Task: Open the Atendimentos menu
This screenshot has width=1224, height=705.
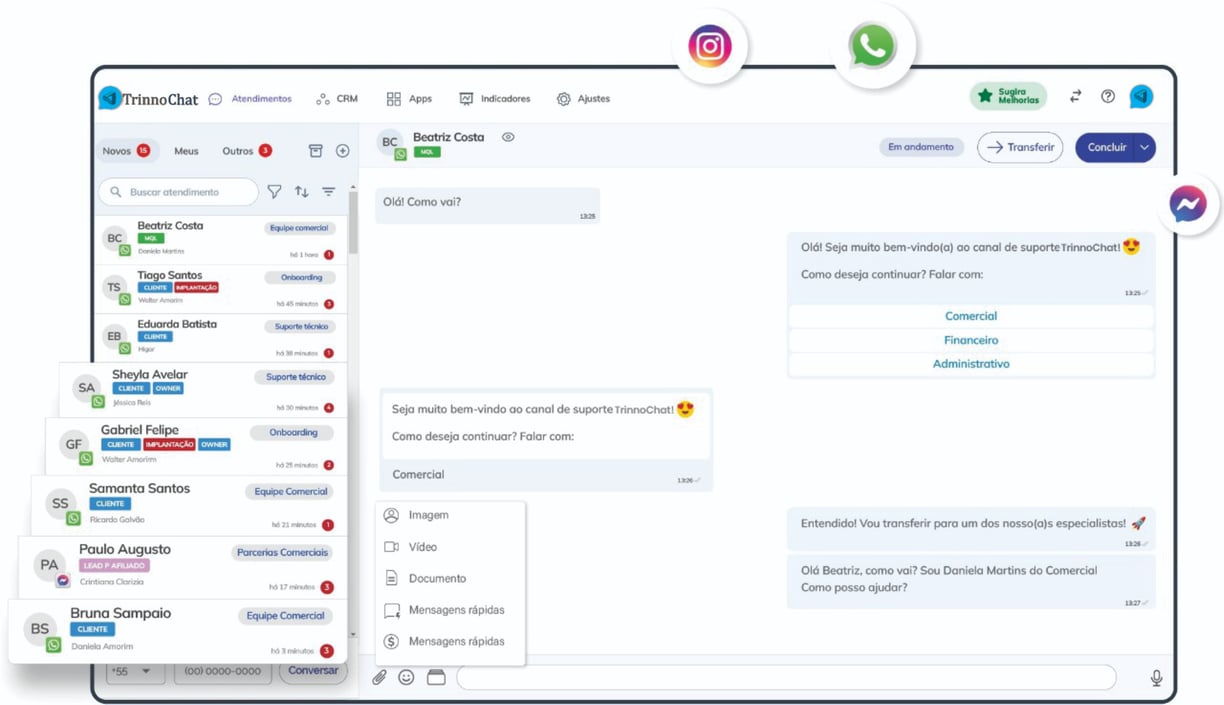Action: click(x=250, y=99)
